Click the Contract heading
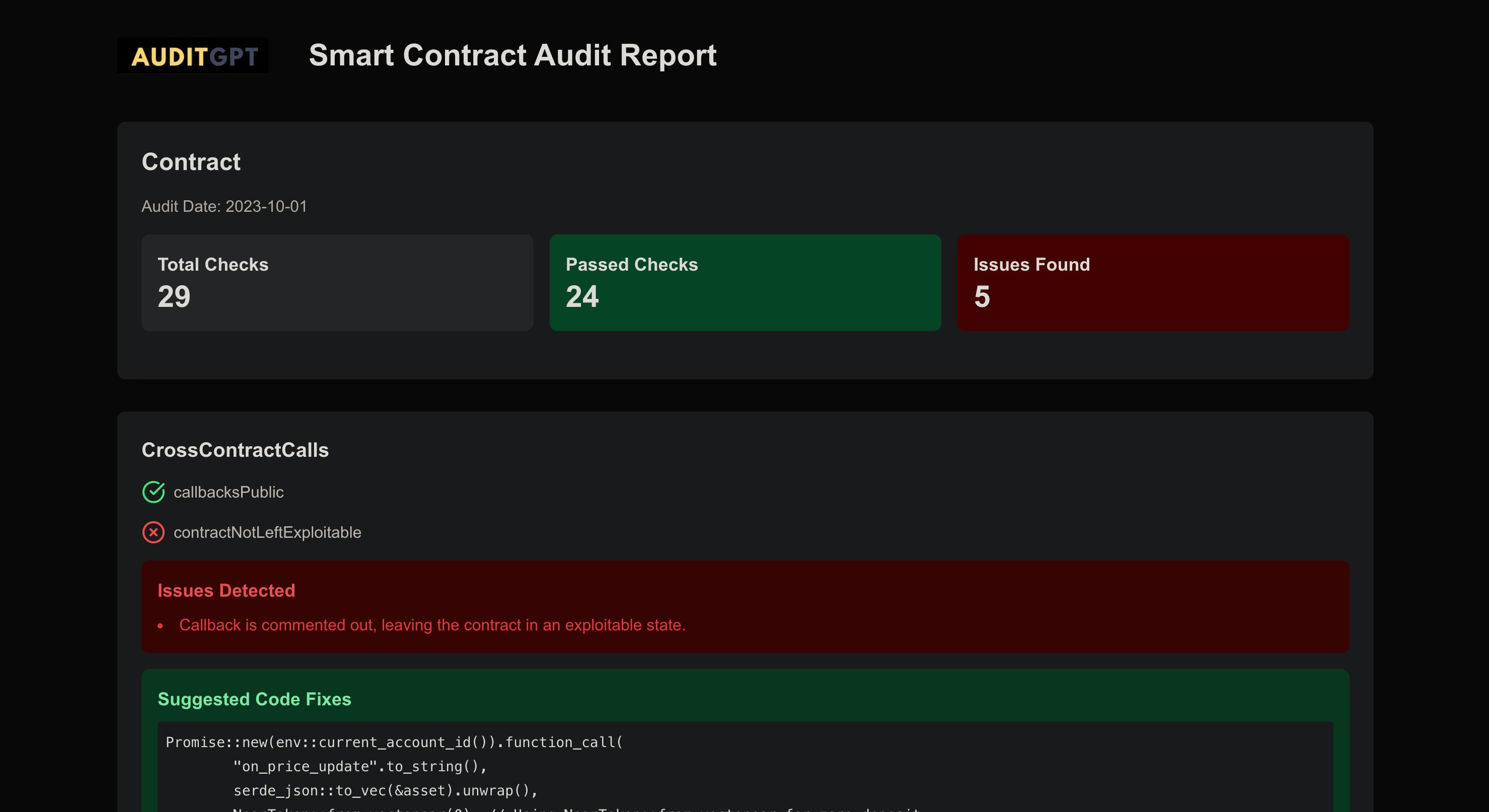This screenshot has width=1489, height=812. click(191, 161)
